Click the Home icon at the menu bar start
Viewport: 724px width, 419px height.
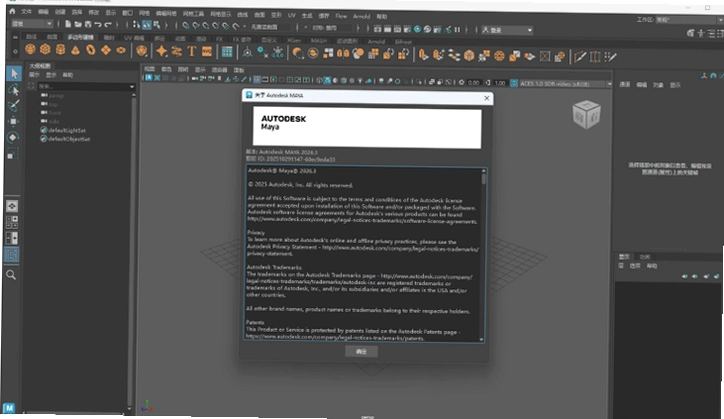(x=12, y=11)
